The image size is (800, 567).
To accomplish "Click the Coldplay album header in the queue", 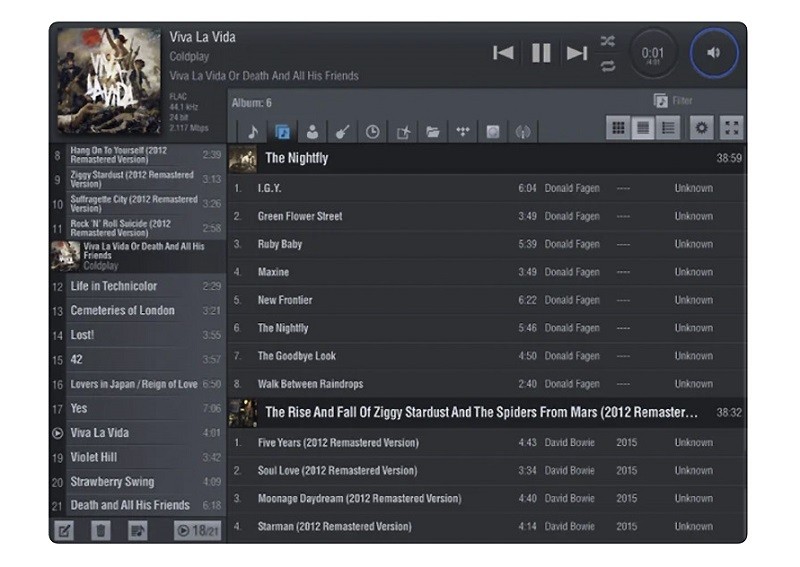I will (x=138, y=256).
